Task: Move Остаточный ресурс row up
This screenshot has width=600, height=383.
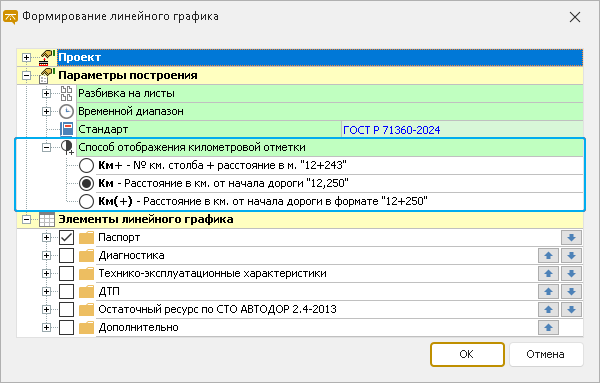Action: [548, 310]
